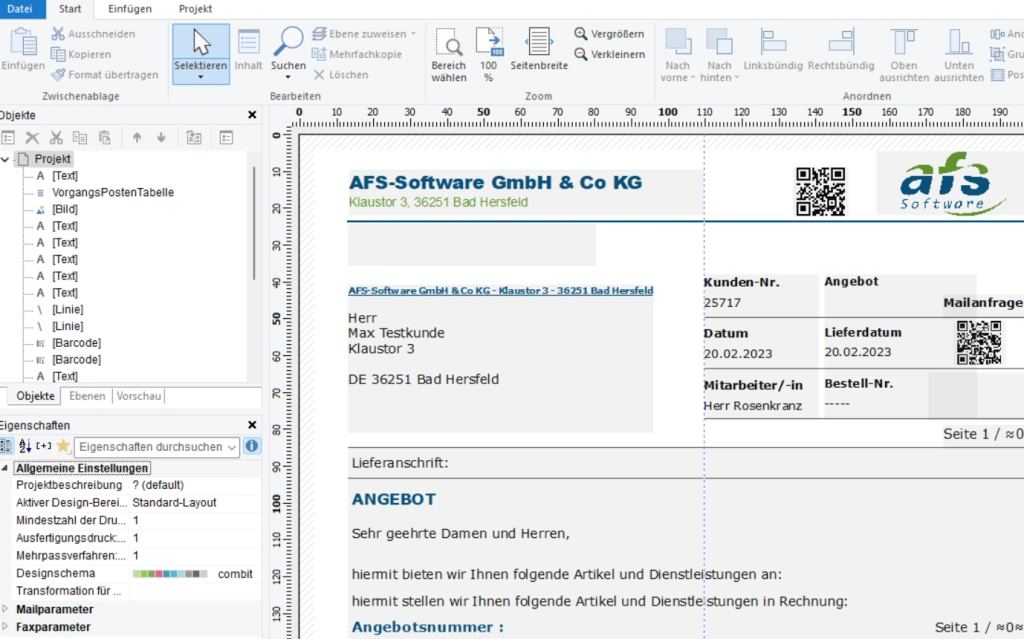Screen dimensions: 1024x639
Task: Click Löschen in the Bearbeiten group
Action: click(340, 74)
